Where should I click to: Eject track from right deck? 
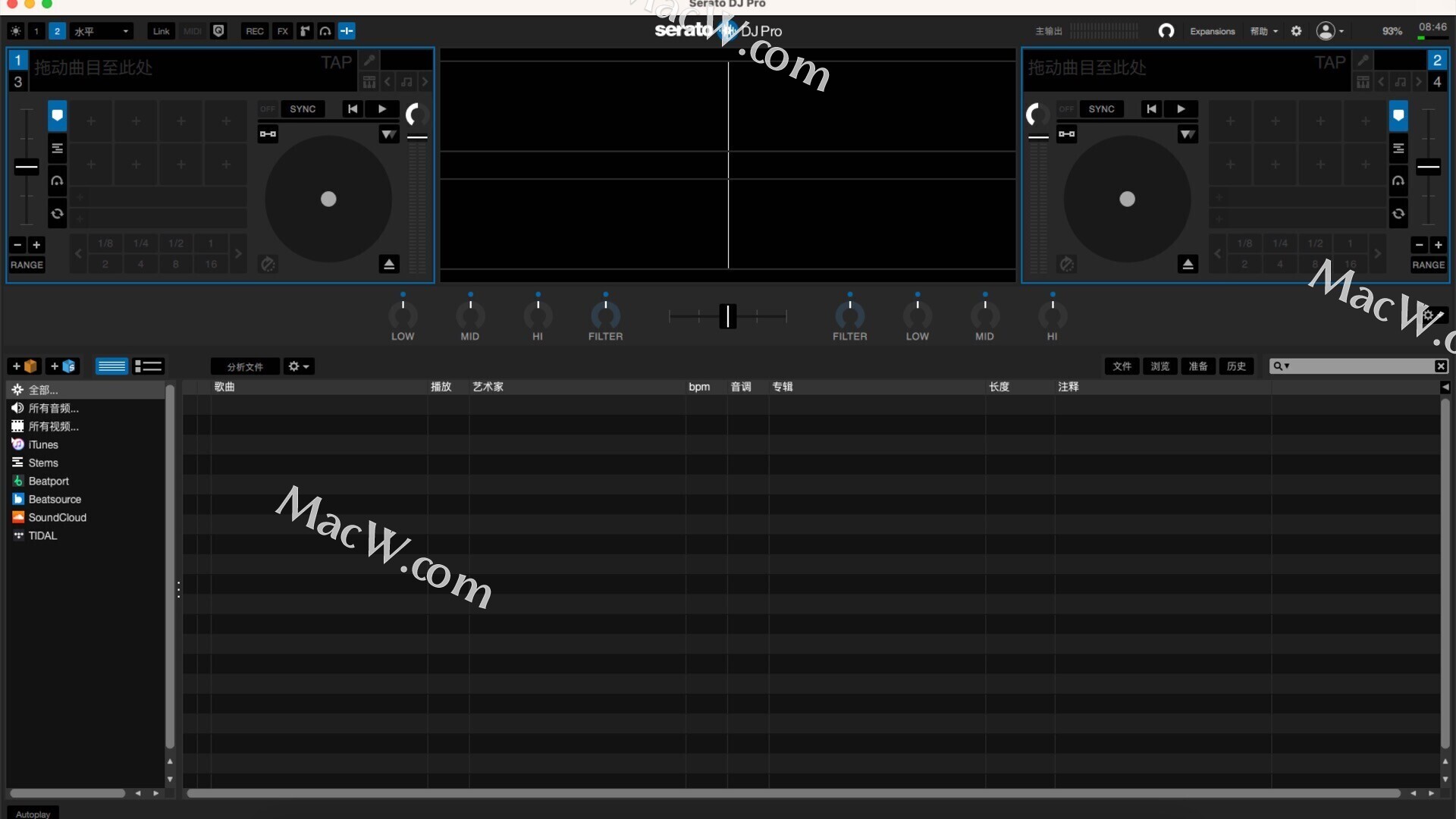point(1188,264)
